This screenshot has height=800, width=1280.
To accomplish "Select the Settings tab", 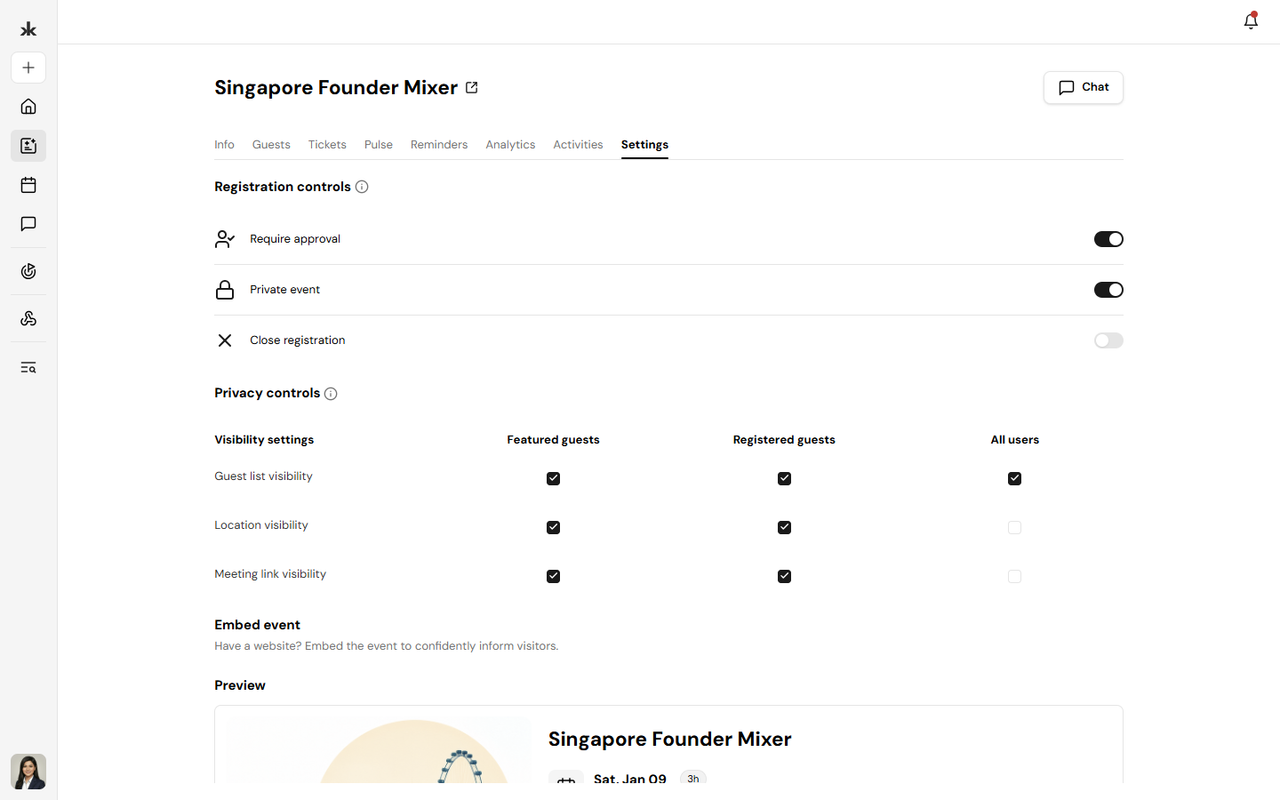I will coord(644,145).
